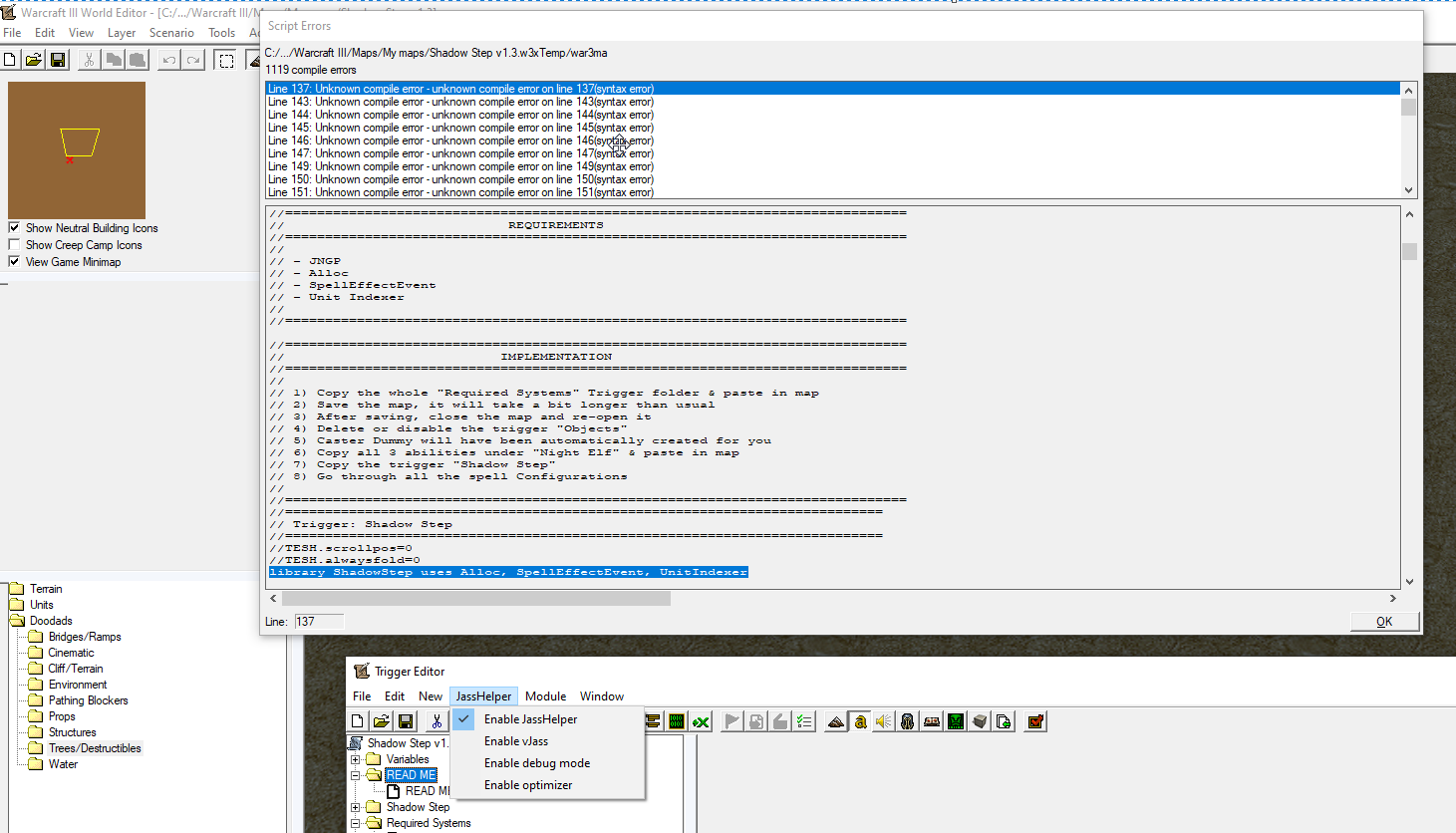
Task: Open Window menu in Trigger Editor
Action: tap(602, 696)
